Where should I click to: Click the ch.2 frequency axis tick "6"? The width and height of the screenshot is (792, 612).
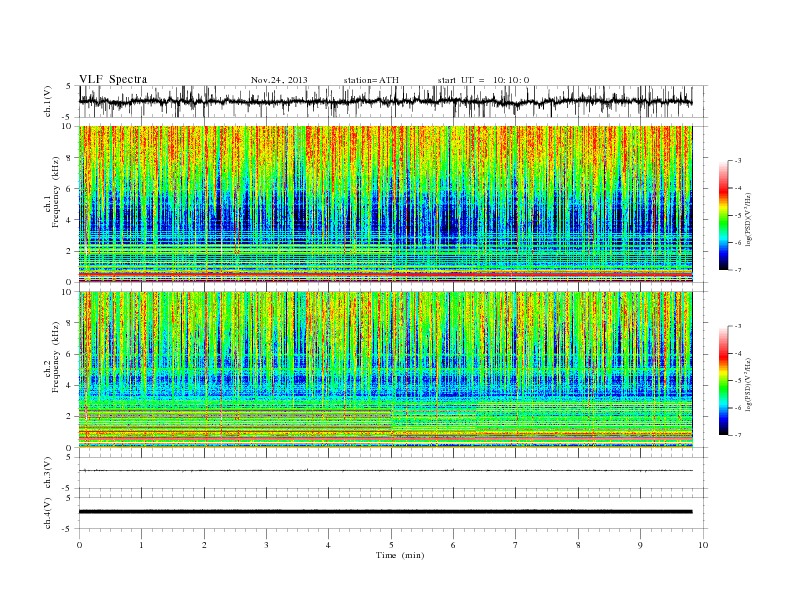tap(70, 354)
